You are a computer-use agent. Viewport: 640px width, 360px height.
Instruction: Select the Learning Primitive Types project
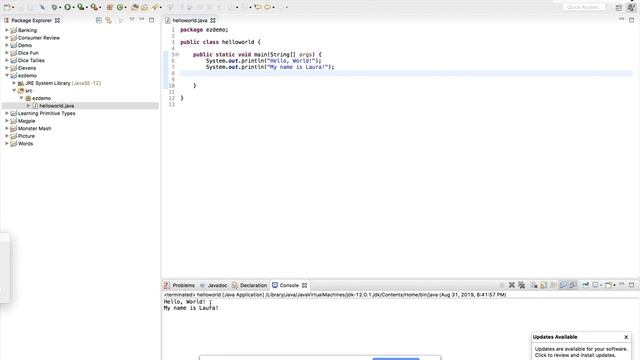[46, 113]
